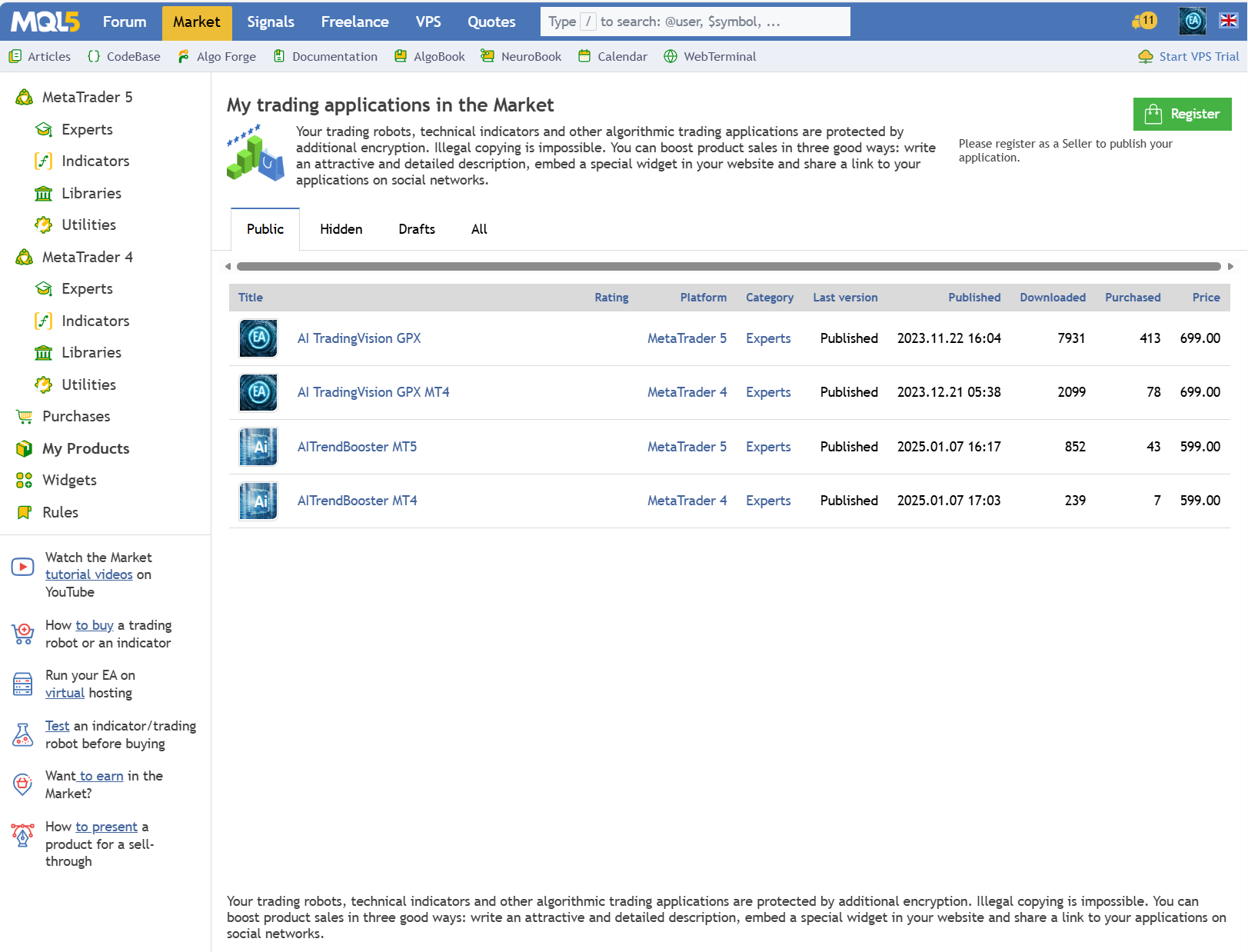Open Libraries under MetaTrader 4
The height and width of the screenshot is (952, 1248).
click(x=92, y=352)
